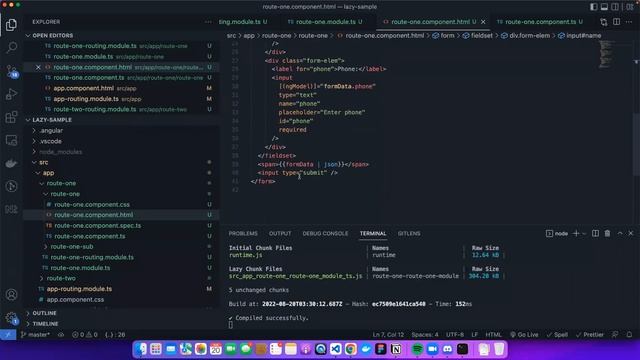
Task: Open the Accounts menu icon
Action: [11, 294]
